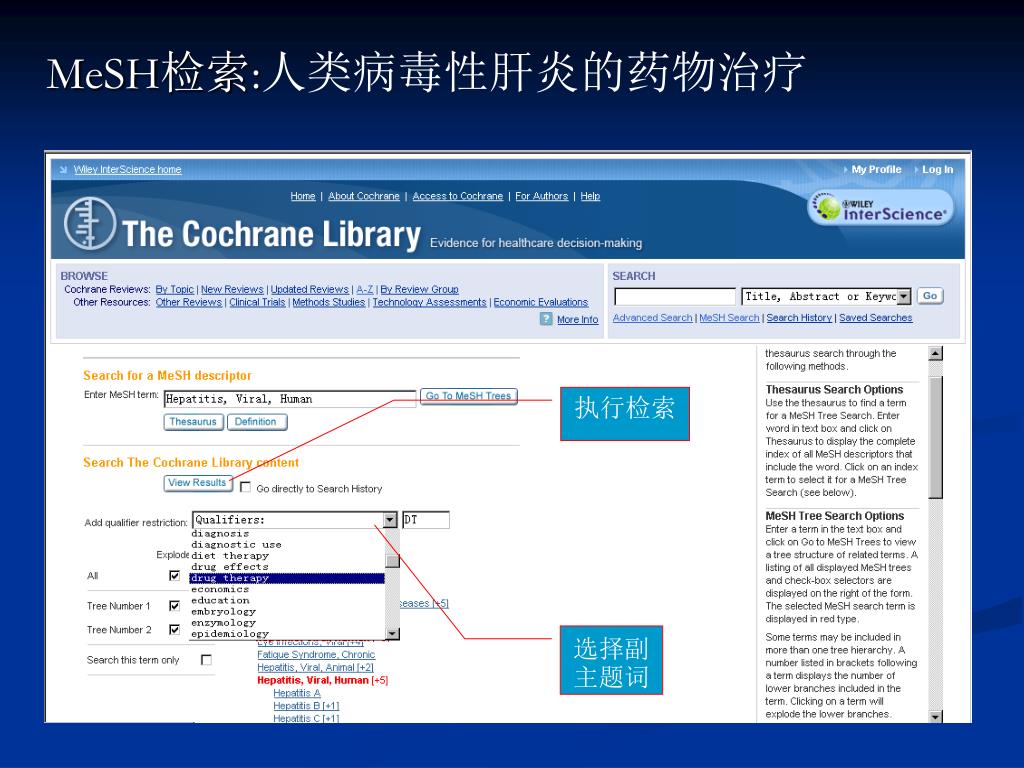This screenshot has width=1024, height=768.
Task: Open Hepatitis A tree link
Action: coord(297,693)
